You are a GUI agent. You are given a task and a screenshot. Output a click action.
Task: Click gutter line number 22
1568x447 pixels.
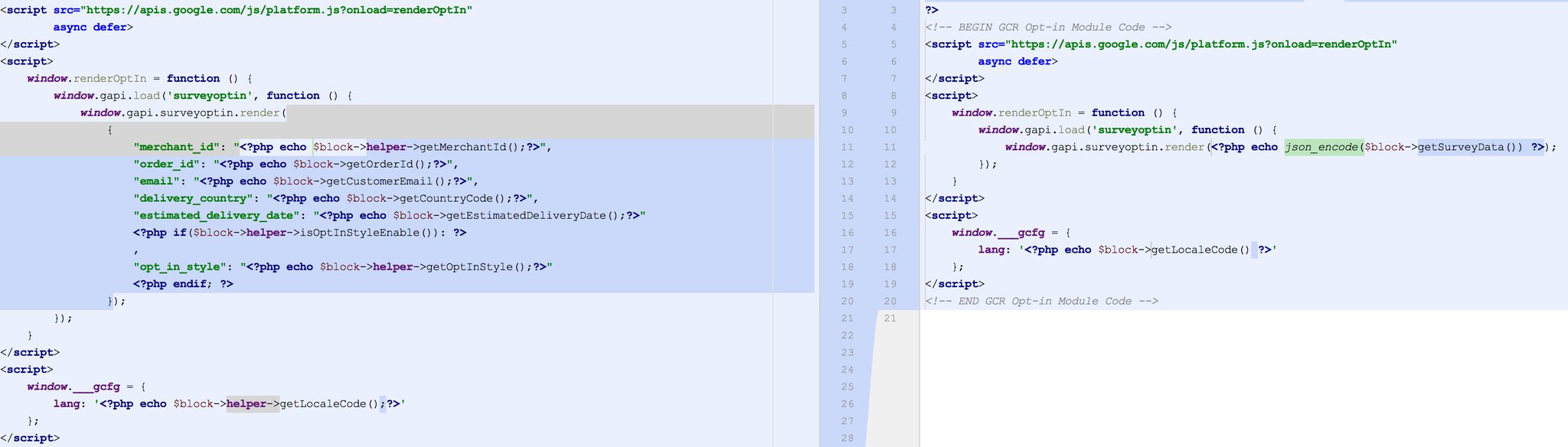(x=847, y=335)
